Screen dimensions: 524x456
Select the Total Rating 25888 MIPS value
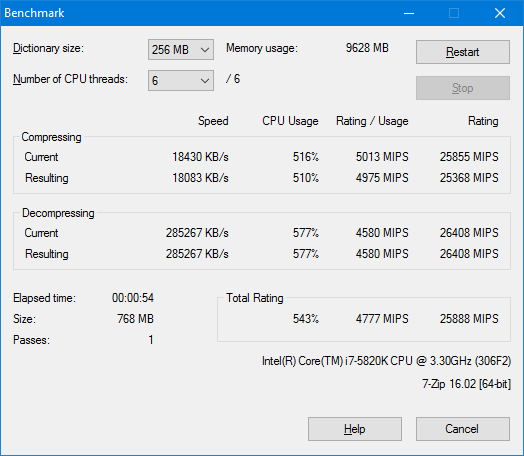coord(469,319)
